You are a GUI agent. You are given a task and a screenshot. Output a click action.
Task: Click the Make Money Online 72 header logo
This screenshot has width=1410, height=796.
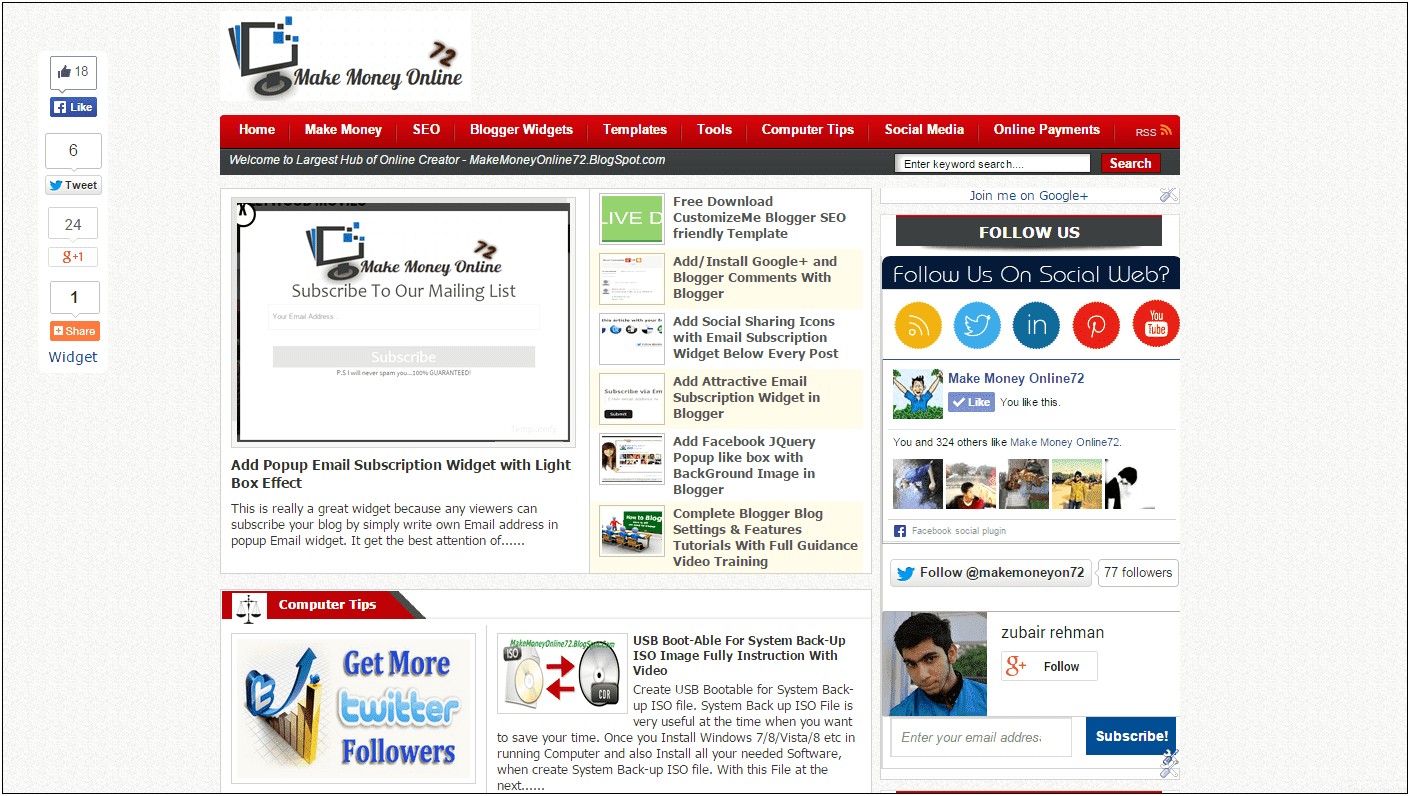346,58
